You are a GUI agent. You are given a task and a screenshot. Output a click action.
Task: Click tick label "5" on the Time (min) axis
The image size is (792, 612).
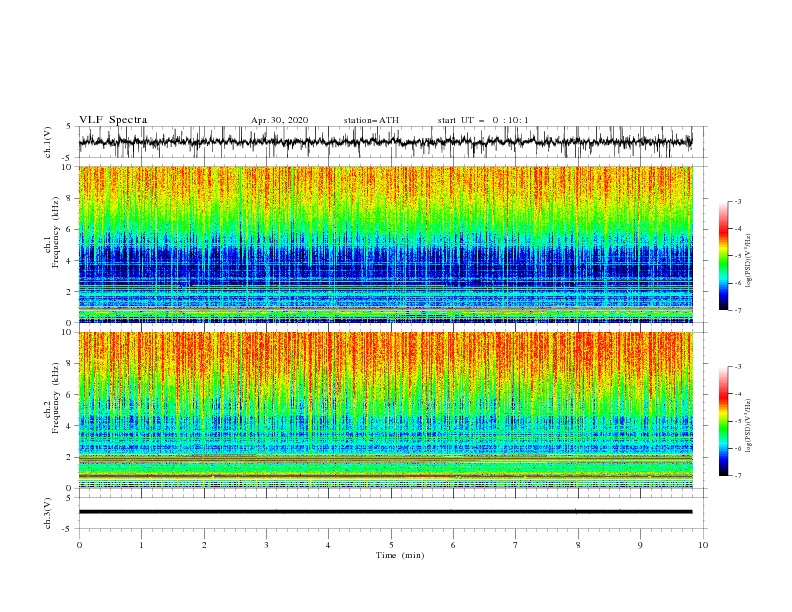391,545
